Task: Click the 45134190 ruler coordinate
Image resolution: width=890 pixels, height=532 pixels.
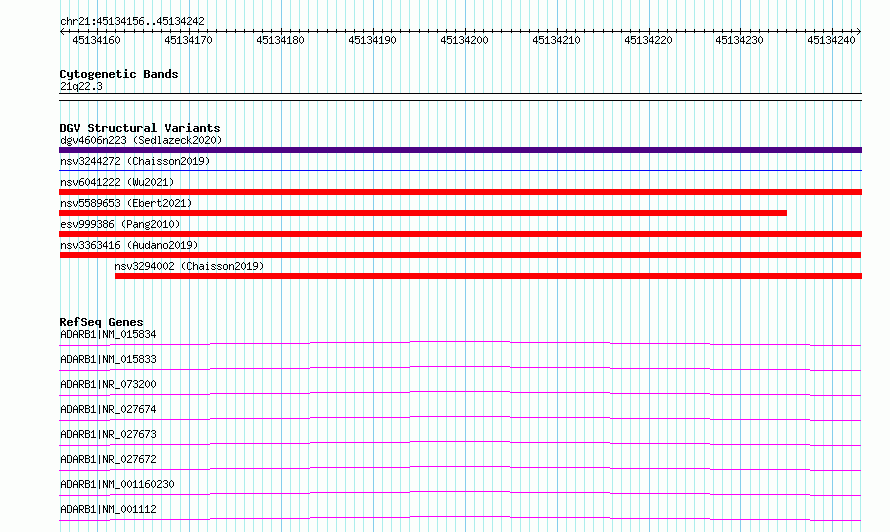Action: tap(372, 40)
